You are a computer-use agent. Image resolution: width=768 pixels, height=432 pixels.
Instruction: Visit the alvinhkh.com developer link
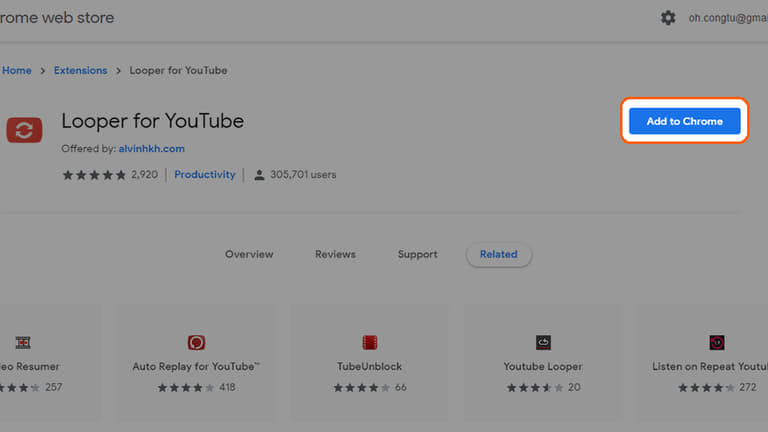coord(151,149)
